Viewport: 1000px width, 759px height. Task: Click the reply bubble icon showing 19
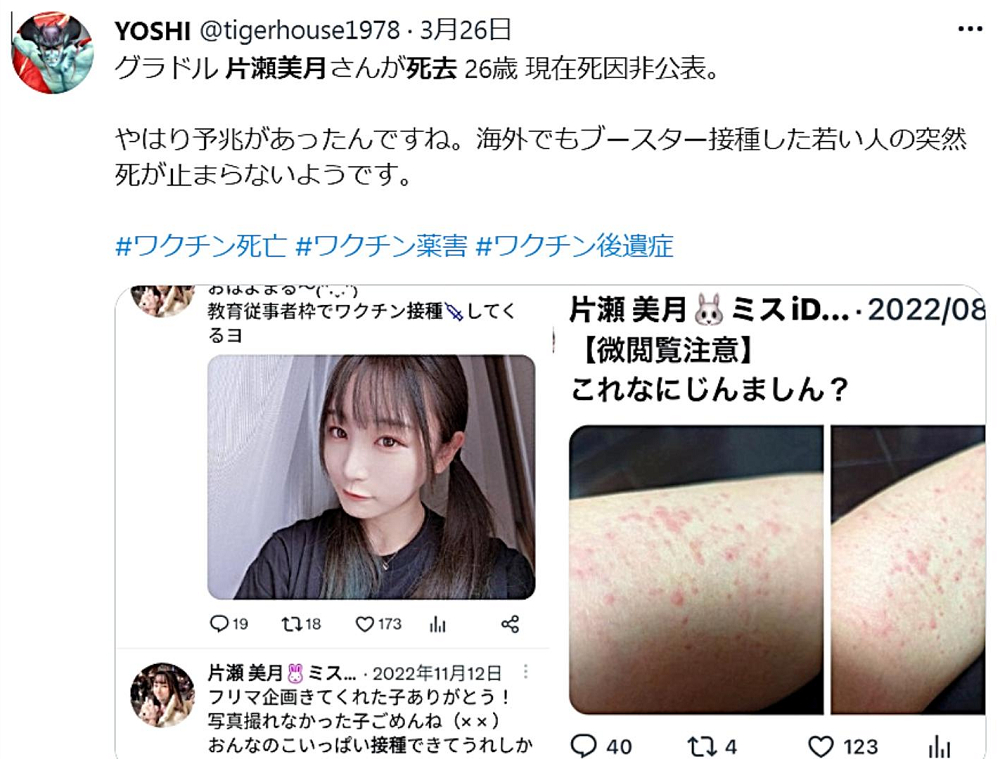coord(219,623)
